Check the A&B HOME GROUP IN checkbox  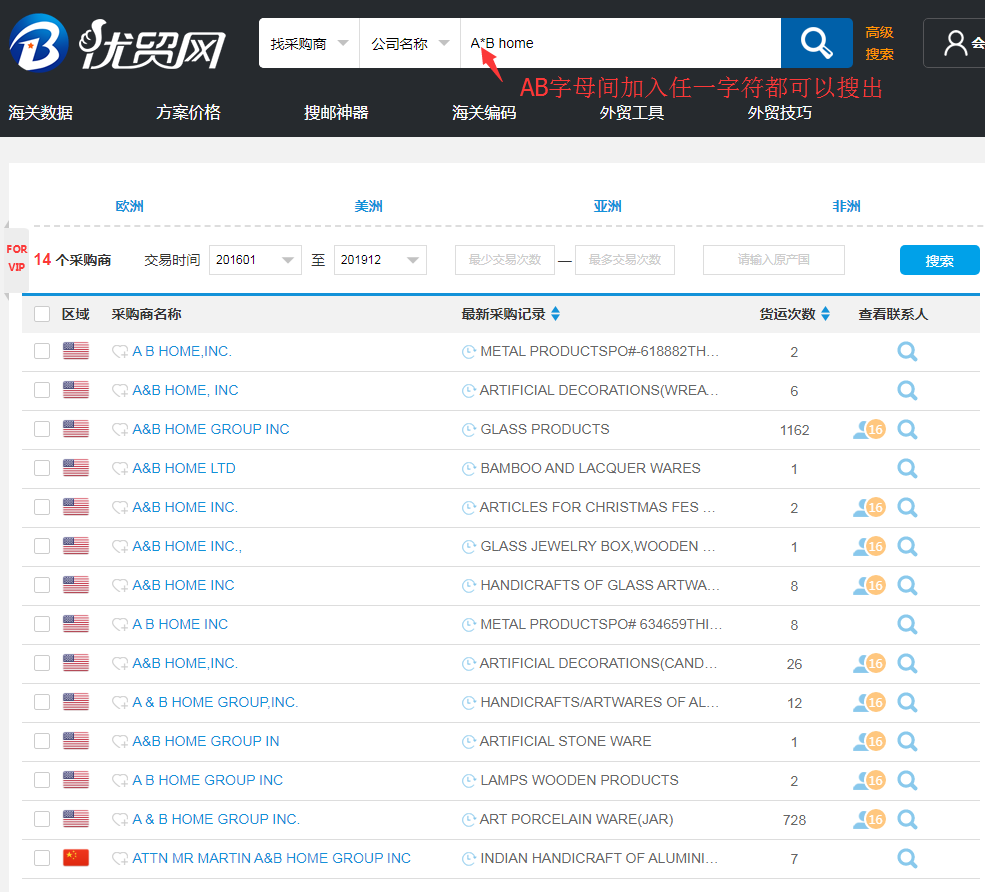42,741
